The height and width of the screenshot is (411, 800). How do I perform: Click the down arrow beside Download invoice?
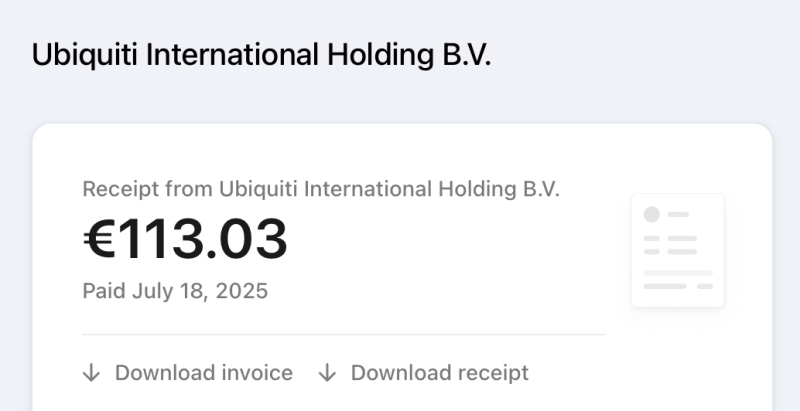point(91,373)
